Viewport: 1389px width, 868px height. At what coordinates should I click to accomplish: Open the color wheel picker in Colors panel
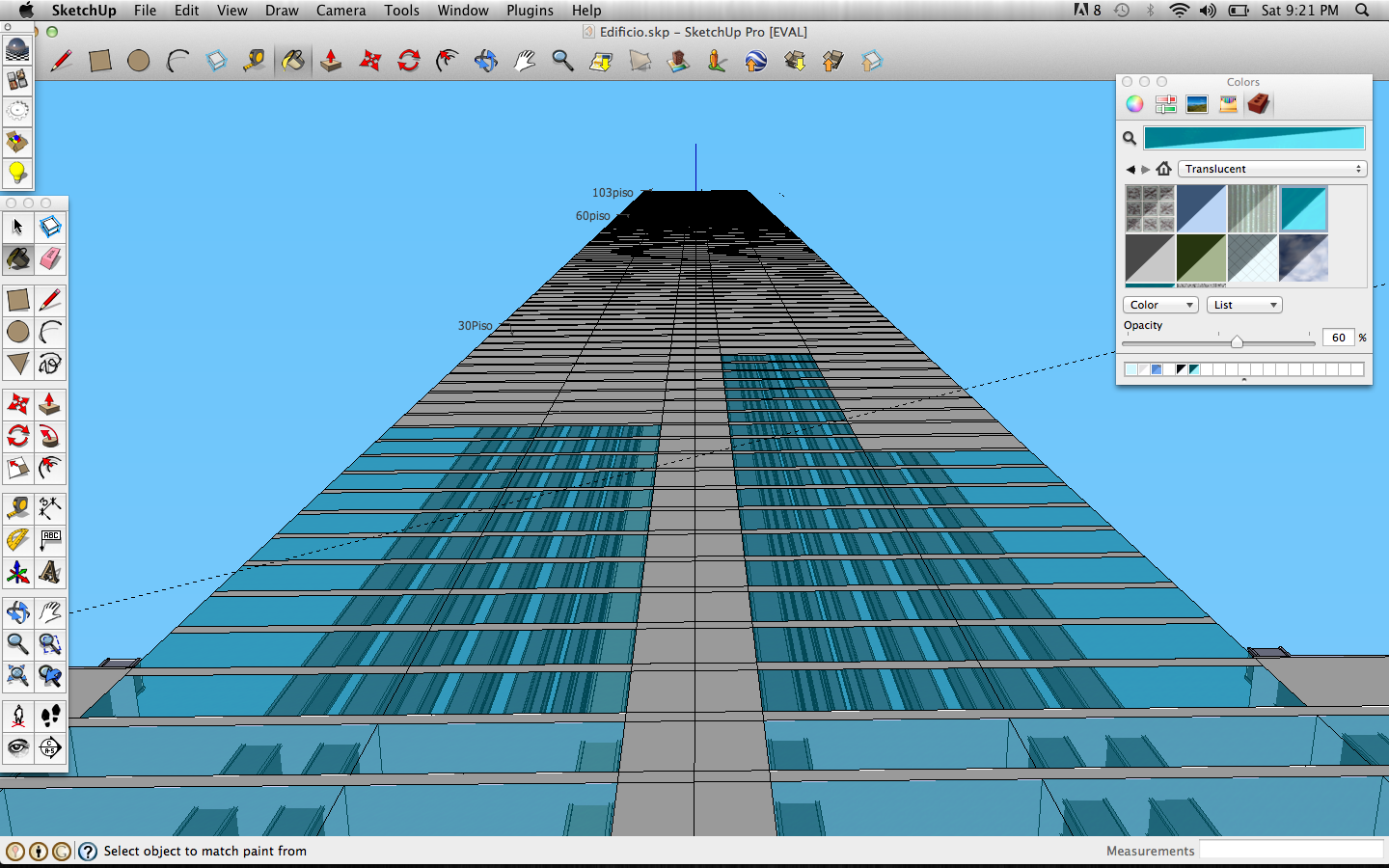(x=1134, y=103)
